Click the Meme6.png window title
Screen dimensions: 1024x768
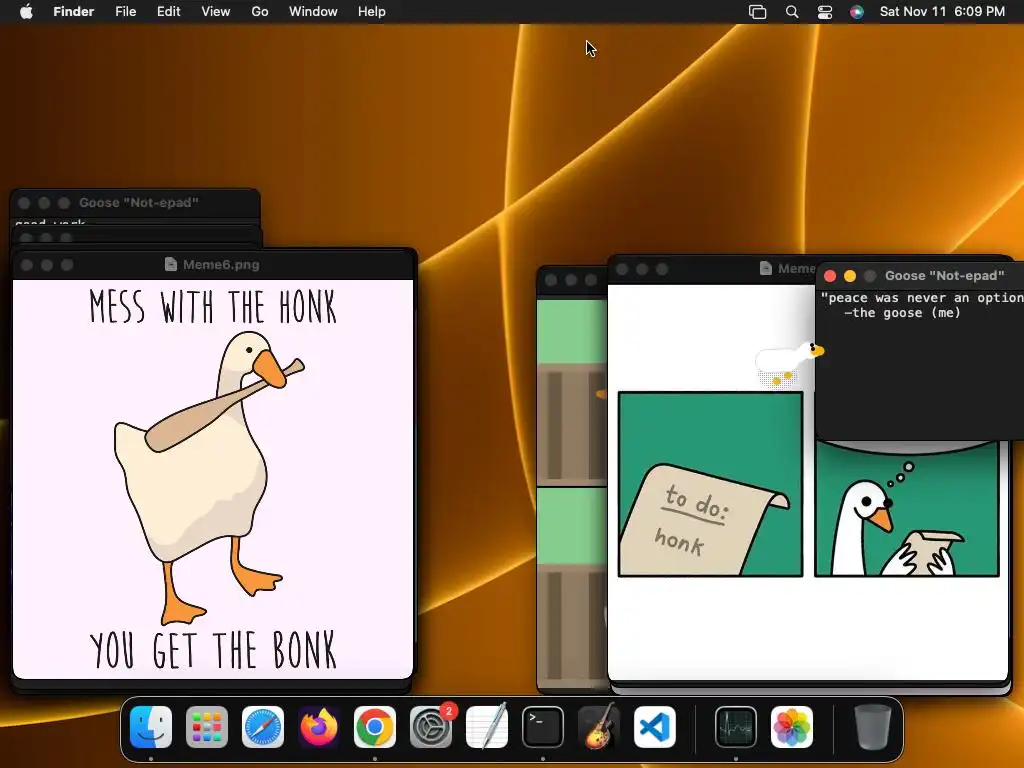(x=221, y=264)
